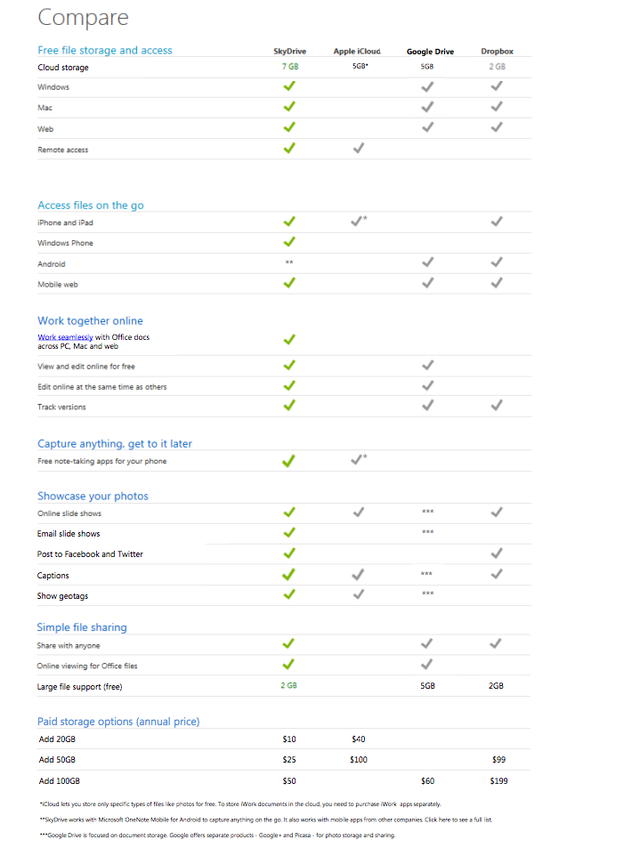Click the Free file storage and access heading

coord(105,50)
